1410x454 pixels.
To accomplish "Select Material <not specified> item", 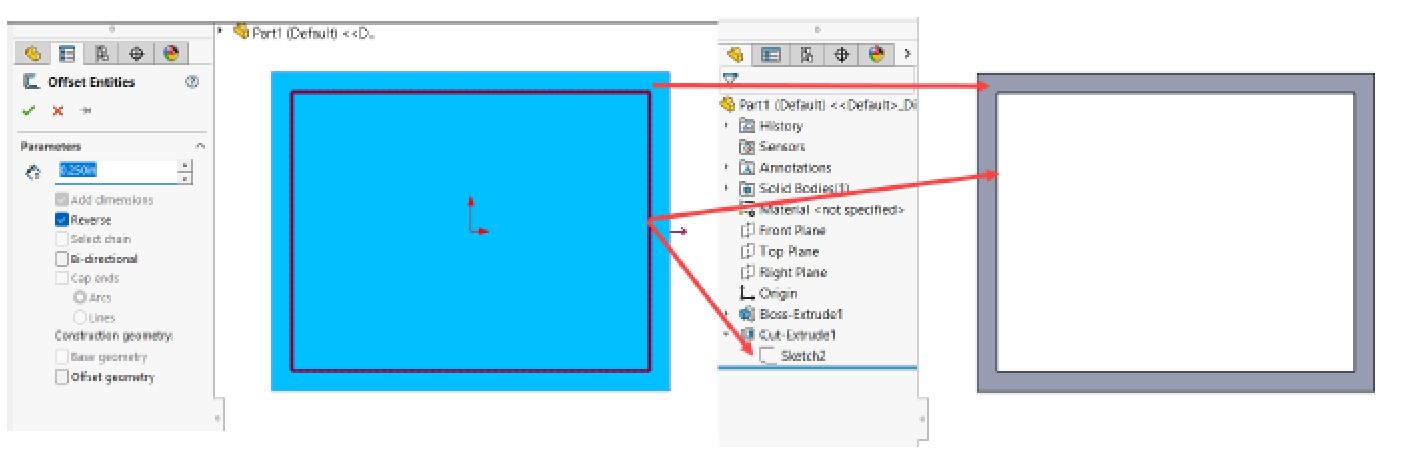I will pyautogui.click(x=821, y=209).
